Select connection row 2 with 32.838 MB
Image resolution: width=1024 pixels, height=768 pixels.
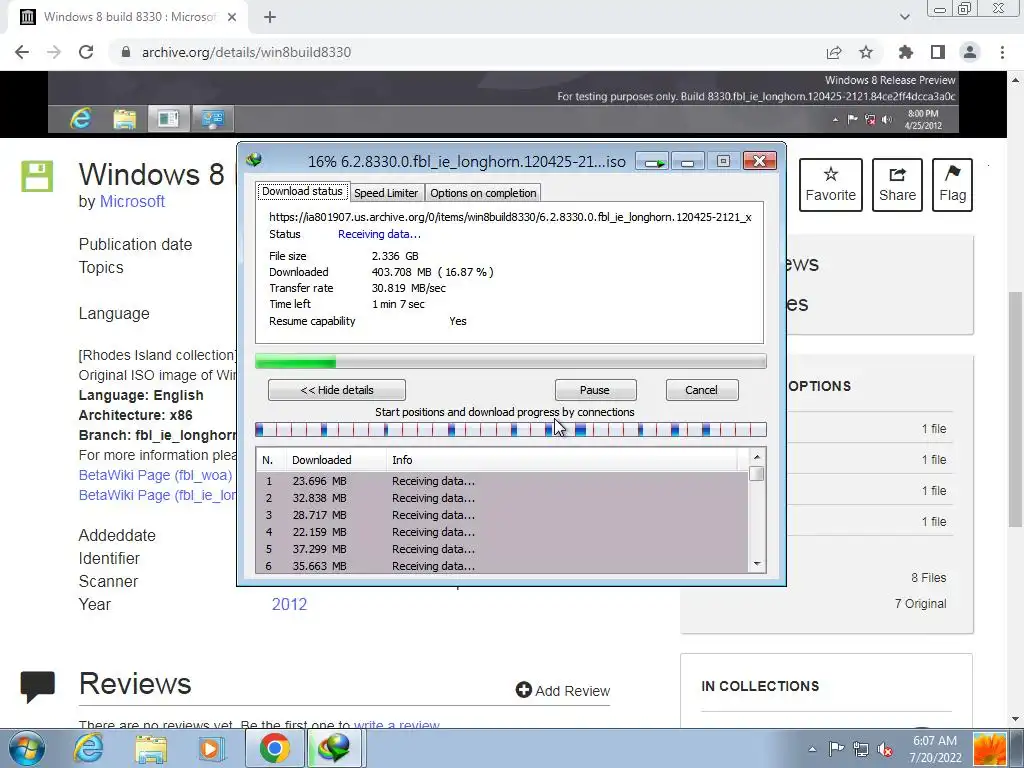point(502,498)
